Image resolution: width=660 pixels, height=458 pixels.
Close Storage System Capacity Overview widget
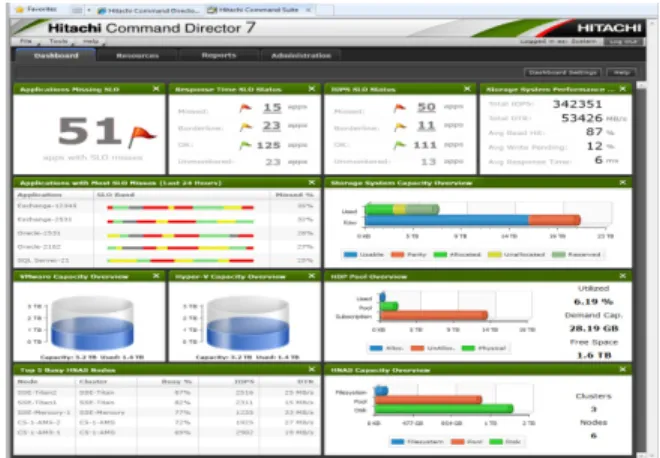pyautogui.click(x=623, y=182)
